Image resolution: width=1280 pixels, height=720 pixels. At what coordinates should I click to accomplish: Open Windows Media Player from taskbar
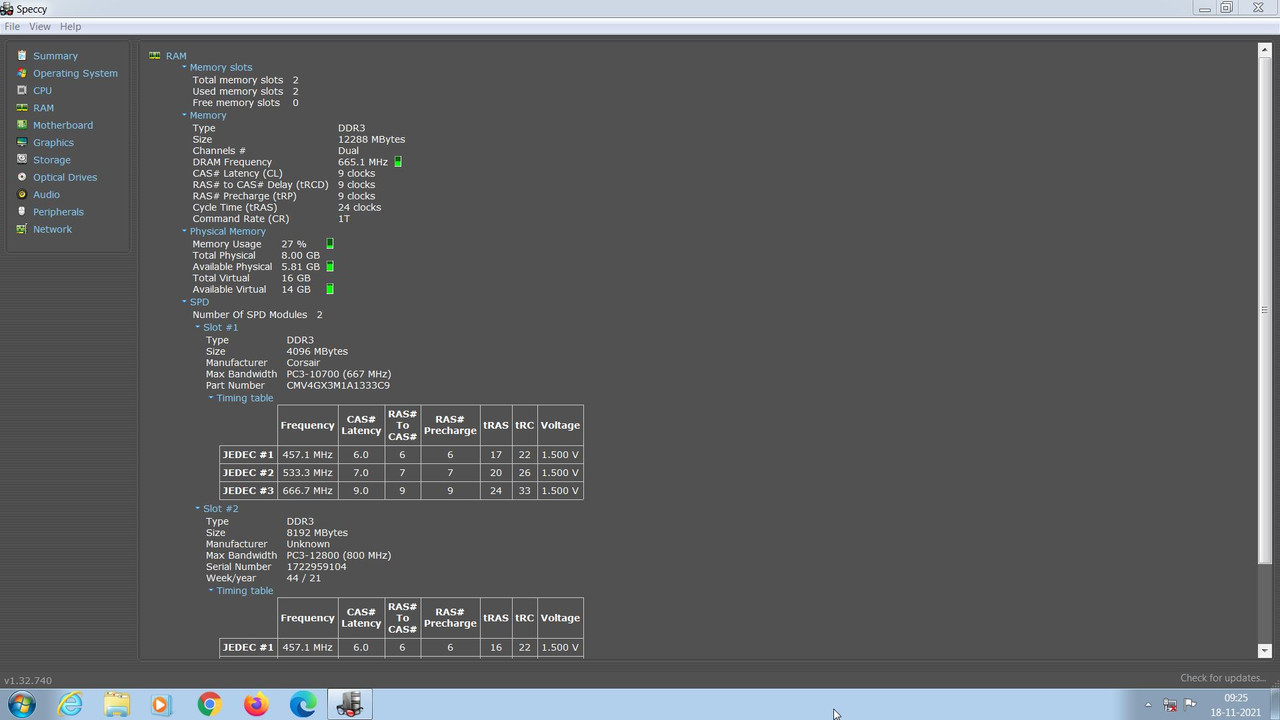162,704
